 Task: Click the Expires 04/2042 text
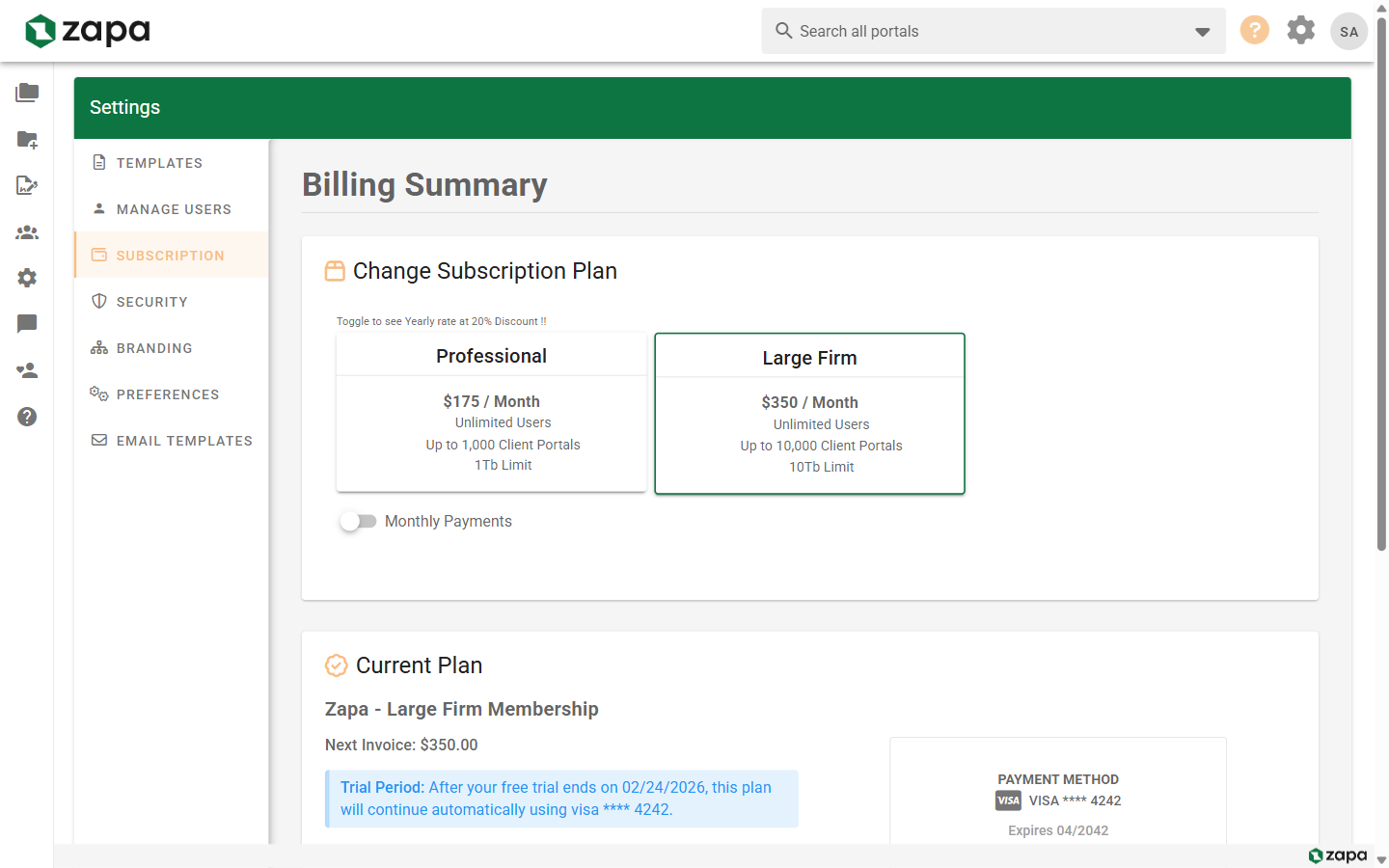(1058, 830)
